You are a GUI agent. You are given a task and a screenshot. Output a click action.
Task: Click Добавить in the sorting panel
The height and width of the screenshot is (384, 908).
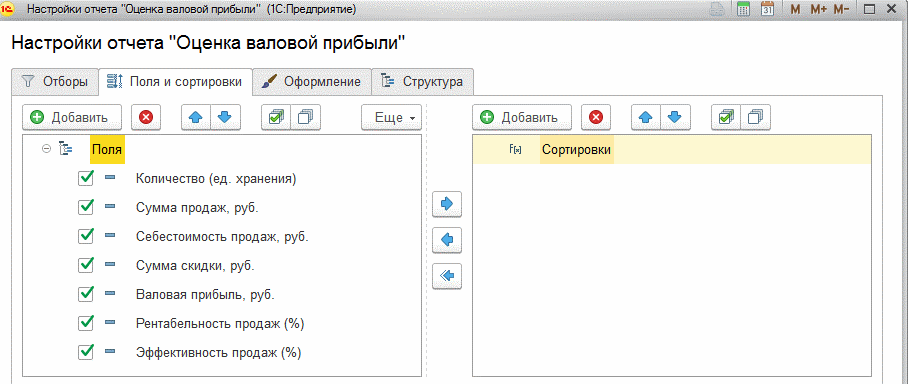click(522, 118)
